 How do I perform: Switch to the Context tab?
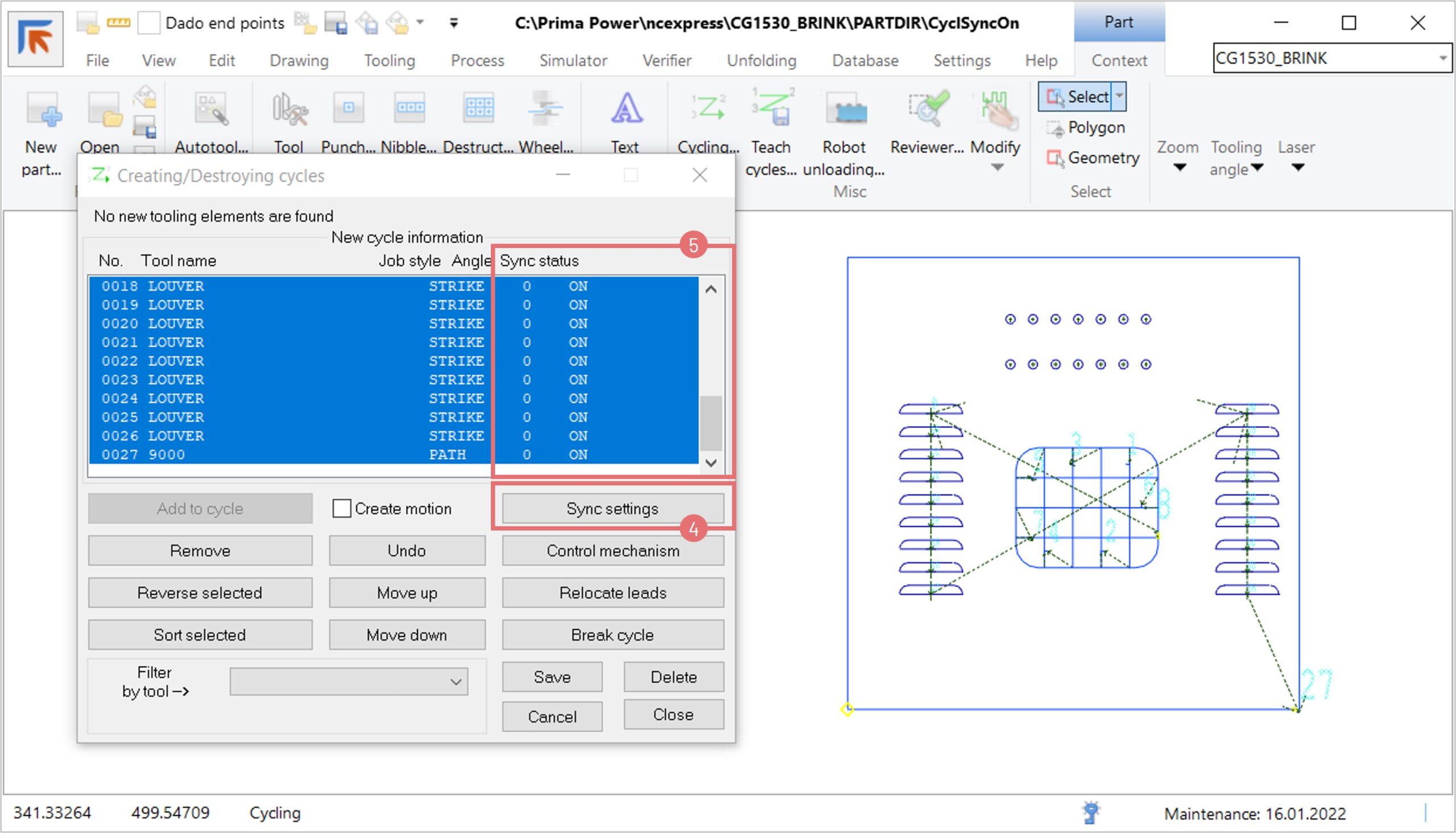pos(1119,60)
